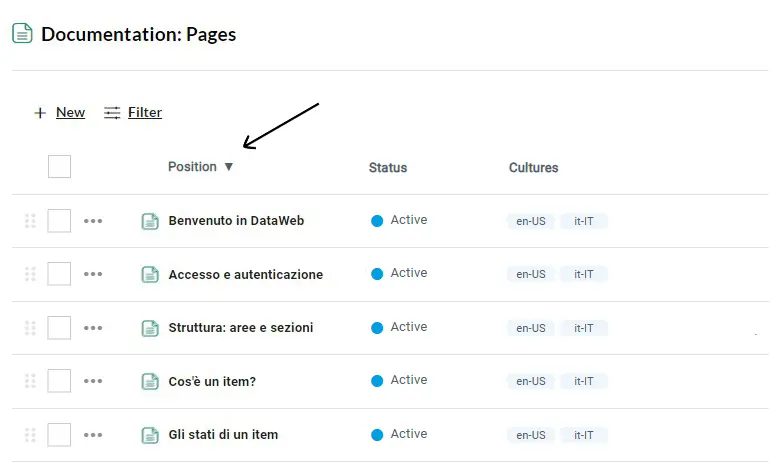Image resolution: width=783 pixels, height=463 pixels.
Task: Open three-dots menu for Struttura: aree e sezioni
Action: pos(93,328)
